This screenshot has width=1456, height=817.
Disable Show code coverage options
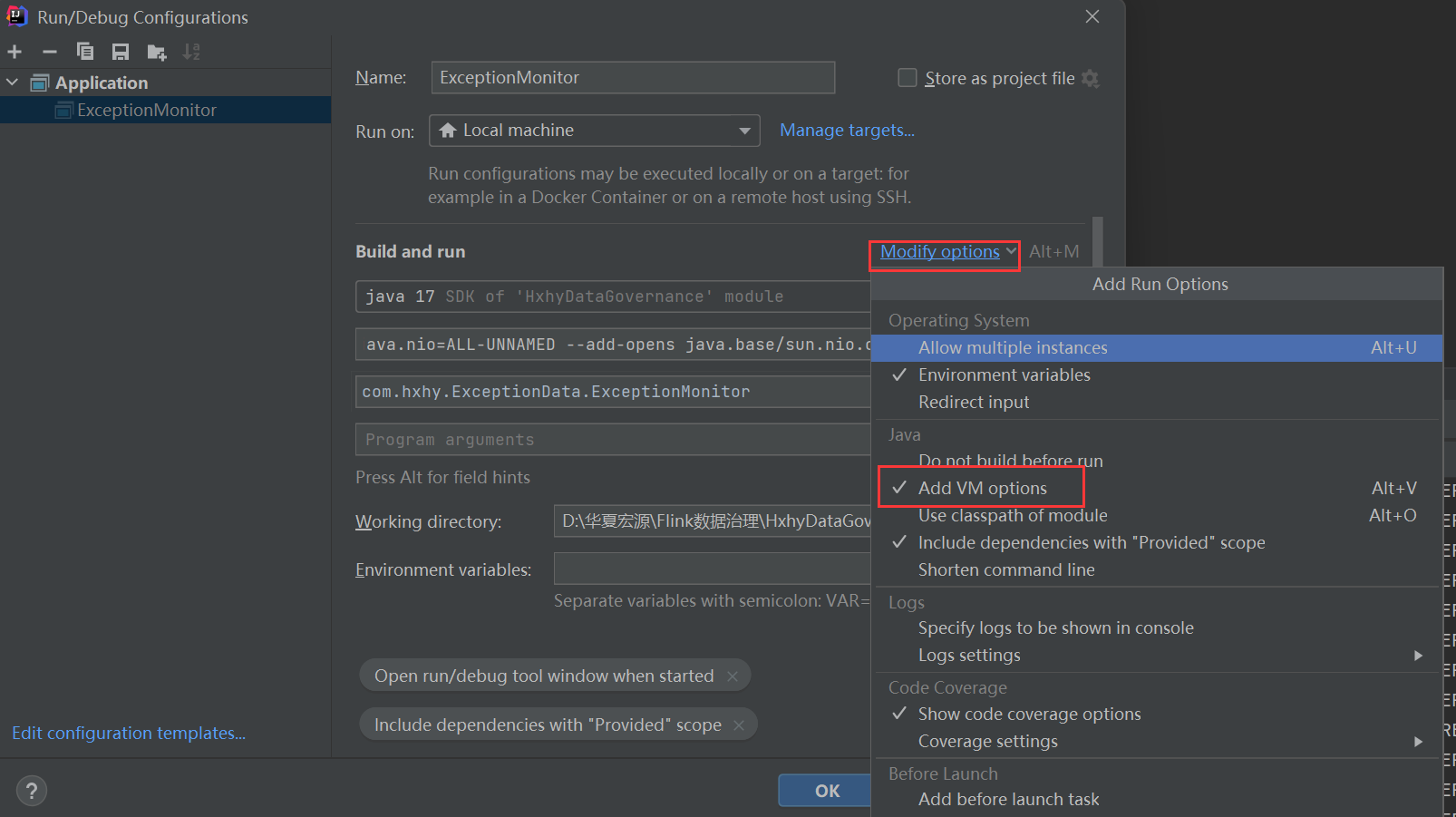1030,714
